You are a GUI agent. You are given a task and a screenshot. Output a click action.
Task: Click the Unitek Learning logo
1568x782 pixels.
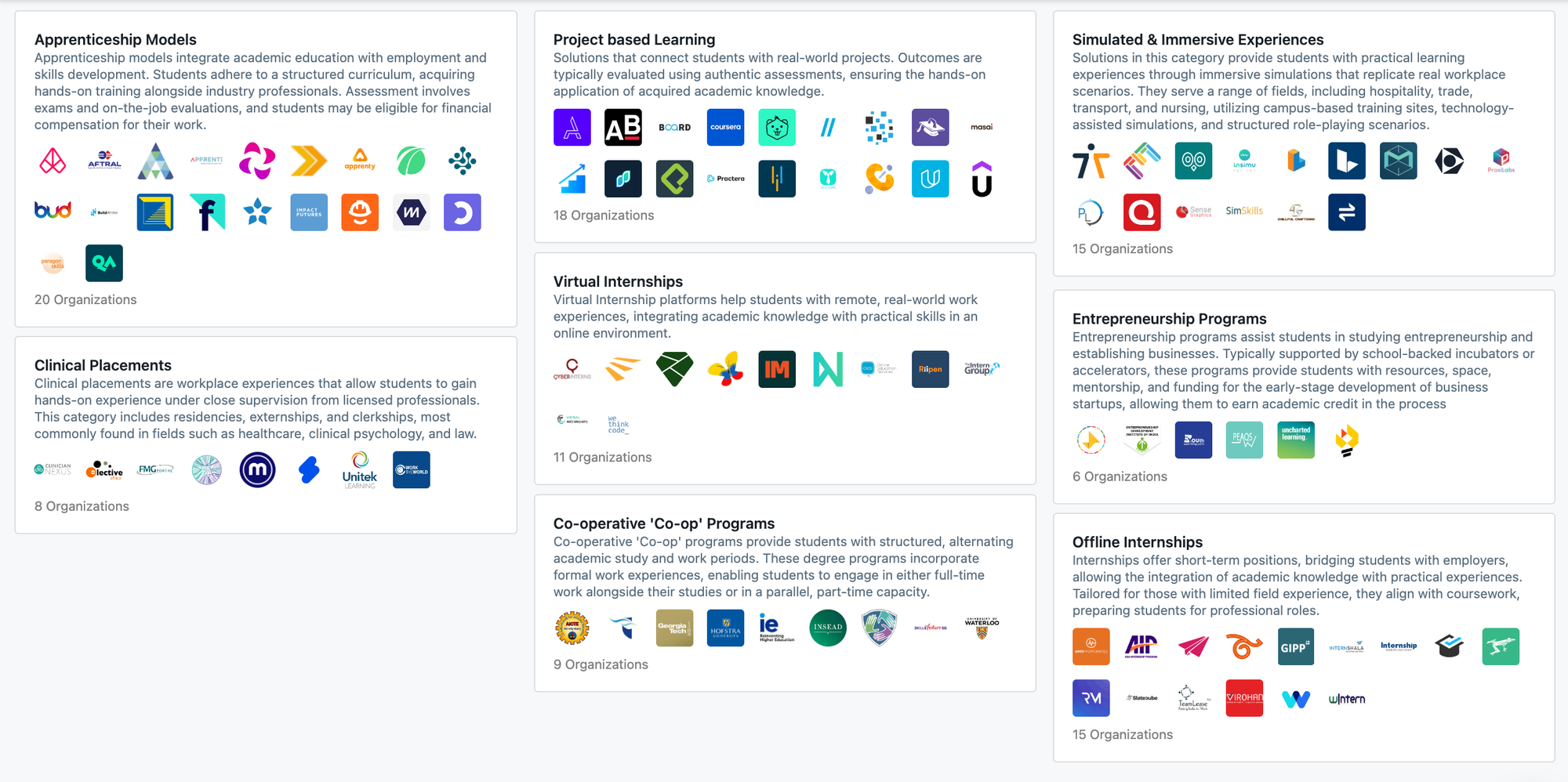point(360,470)
